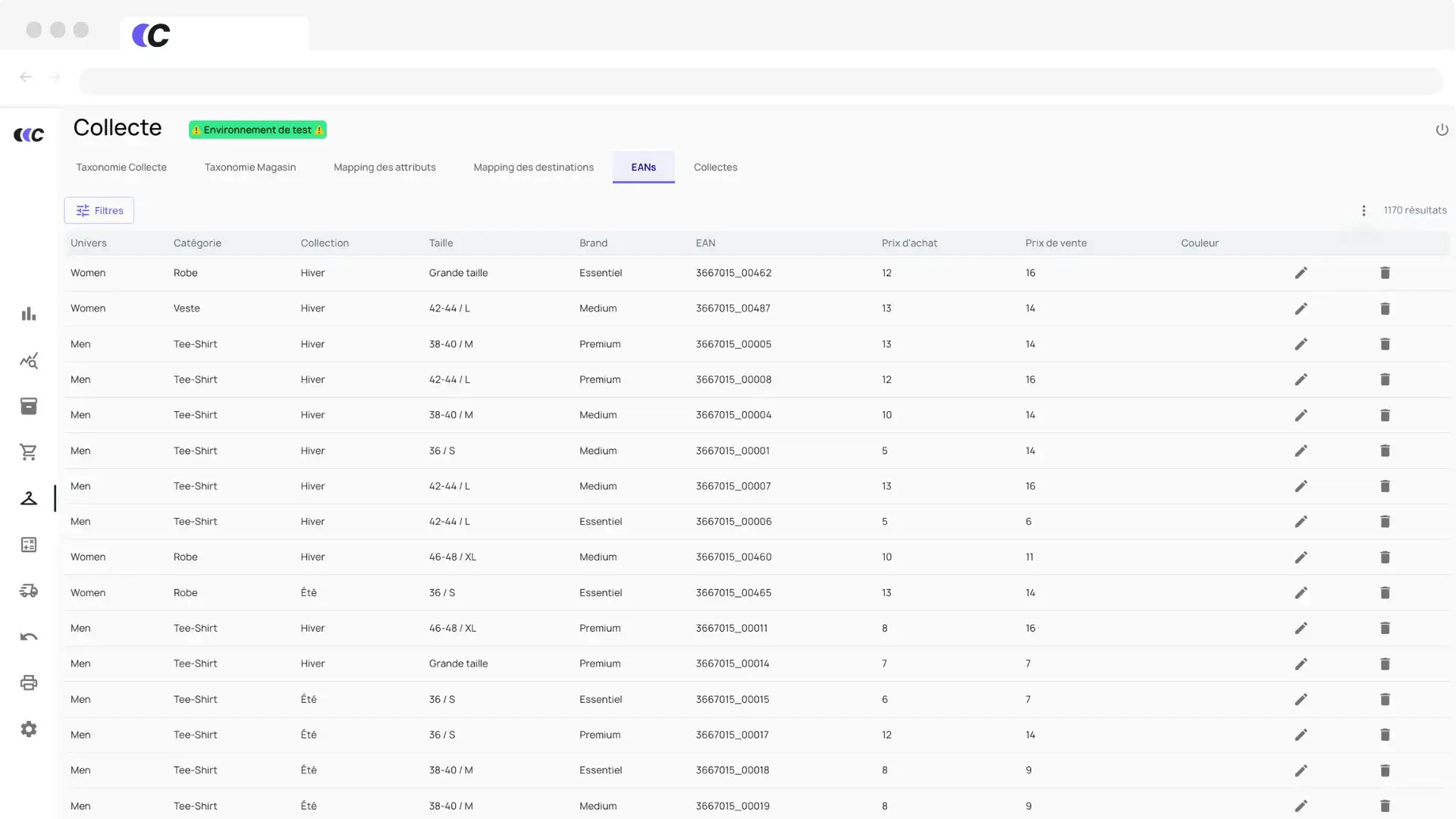The image size is (1456, 819).
Task: Open the Mapping des attributs tab
Action: (384, 168)
